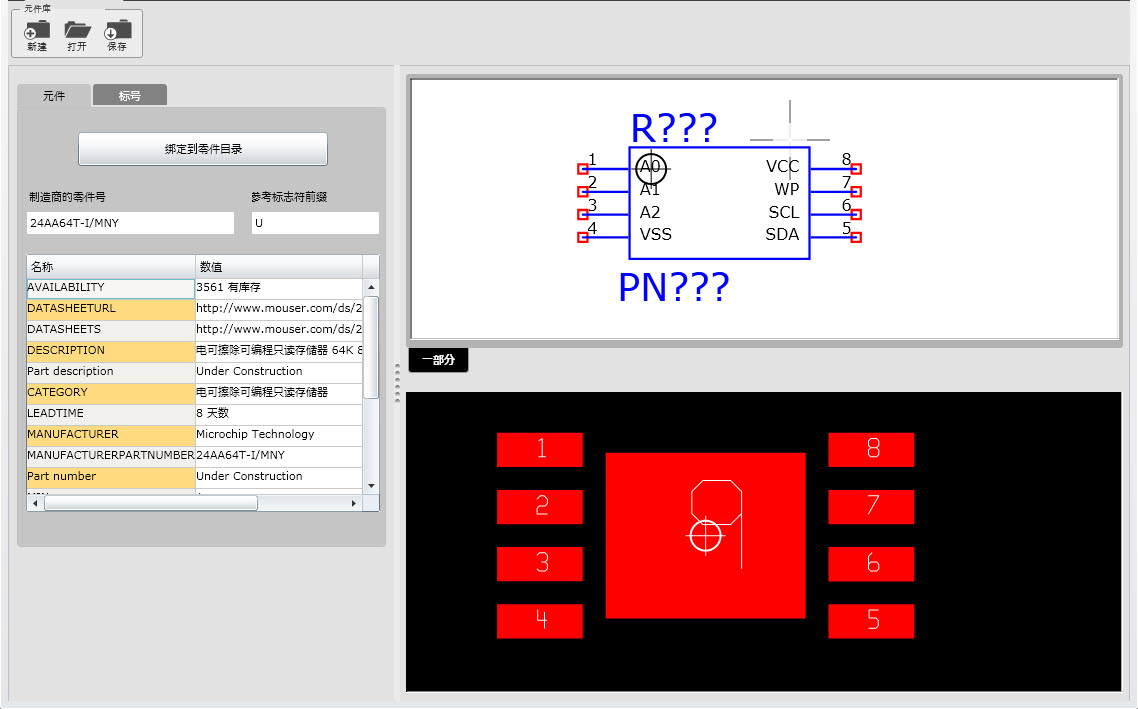Image resolution: width=1138 pixels, height=709 pixels.
Task: Click the SDA pin label in symbol
Action: [782, 234]
